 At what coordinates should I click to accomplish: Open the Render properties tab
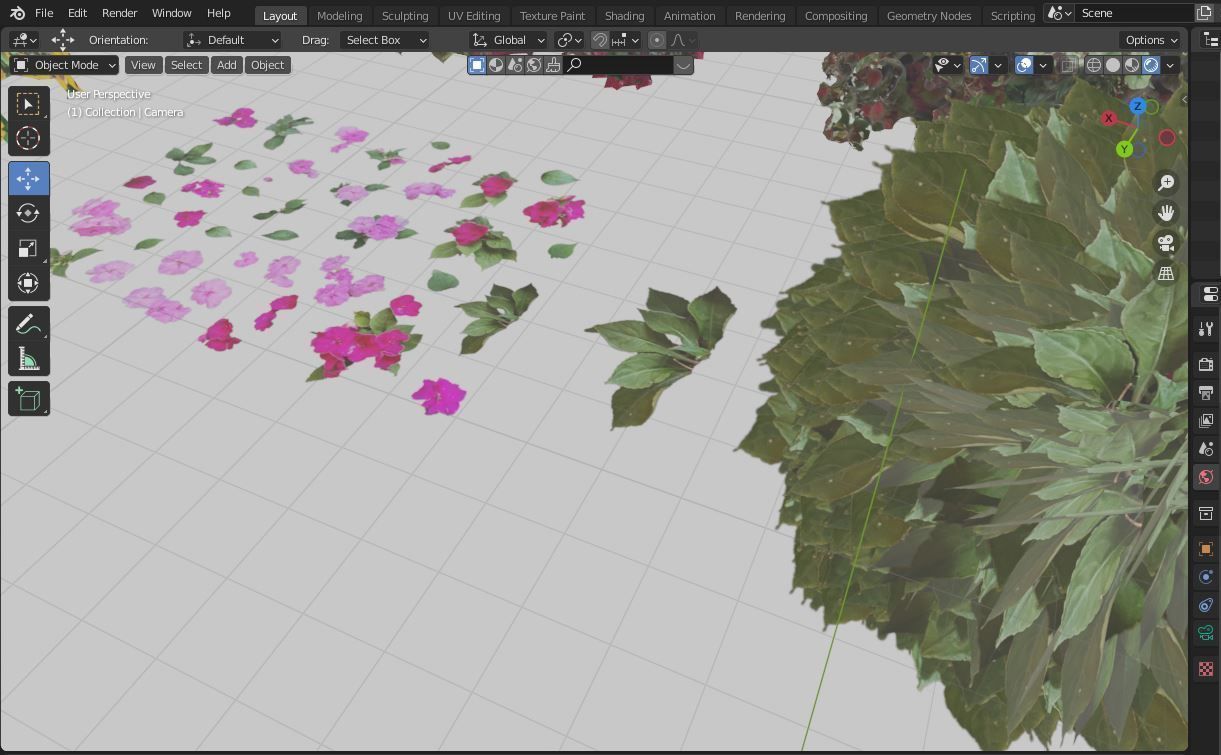tap(1206, 364)
